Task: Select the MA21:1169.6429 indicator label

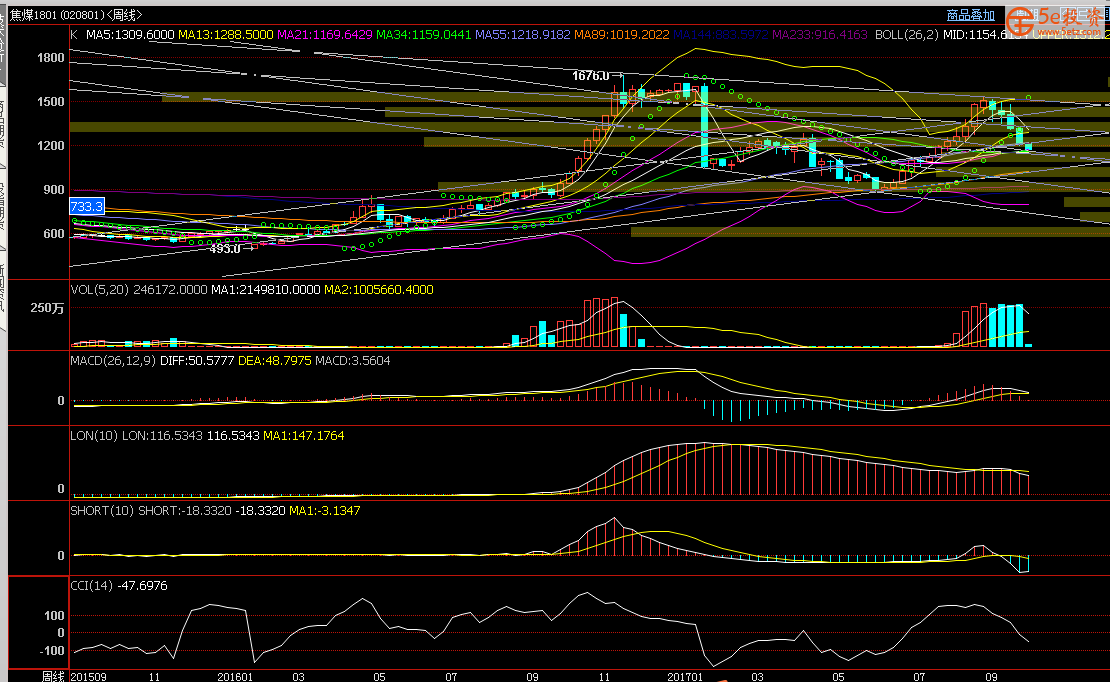Action: pos(325,34)
